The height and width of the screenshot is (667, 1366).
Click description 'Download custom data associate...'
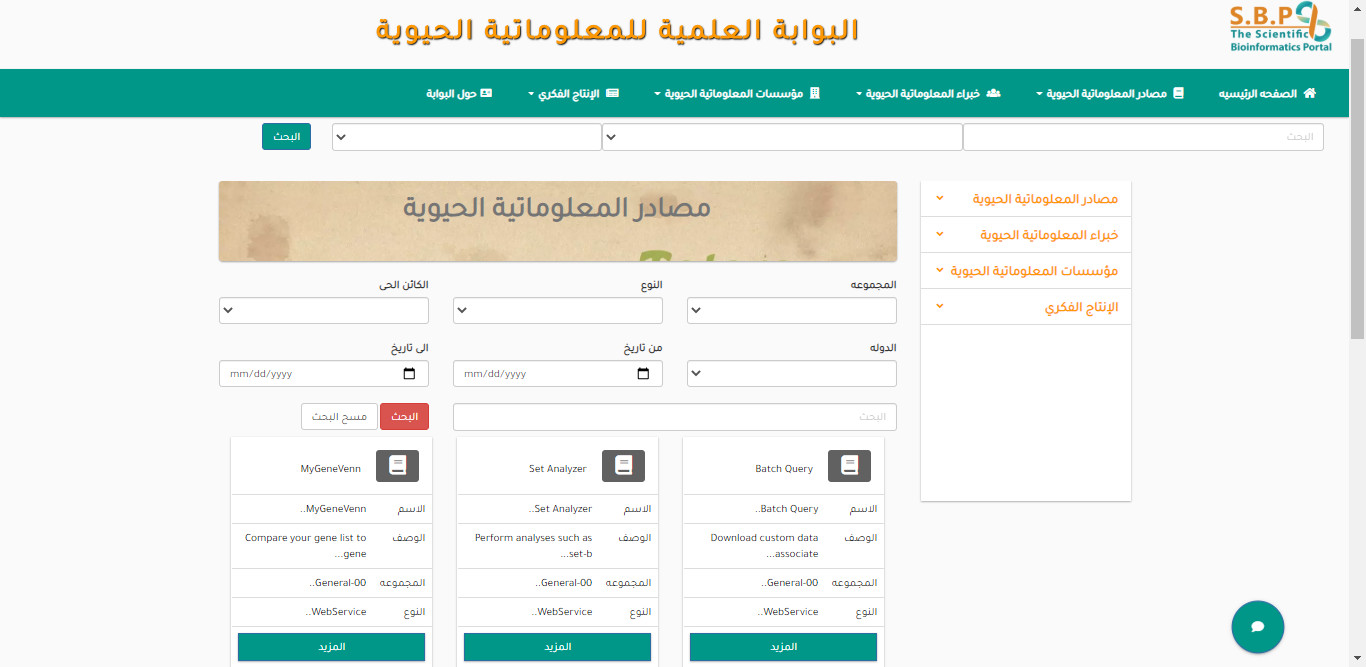(x=765, y=546)
